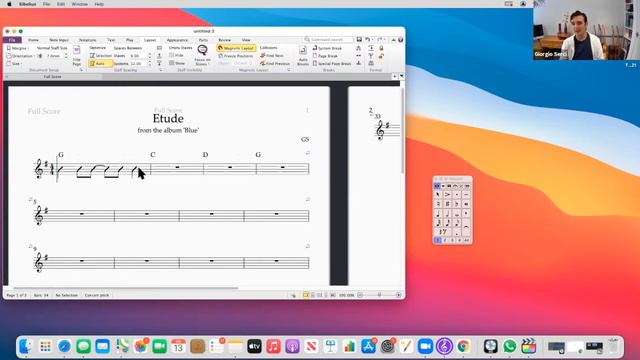Viewport: 640px width, 360px height.
Task: Hide empty staves
Action: click(x=177, y=56)
